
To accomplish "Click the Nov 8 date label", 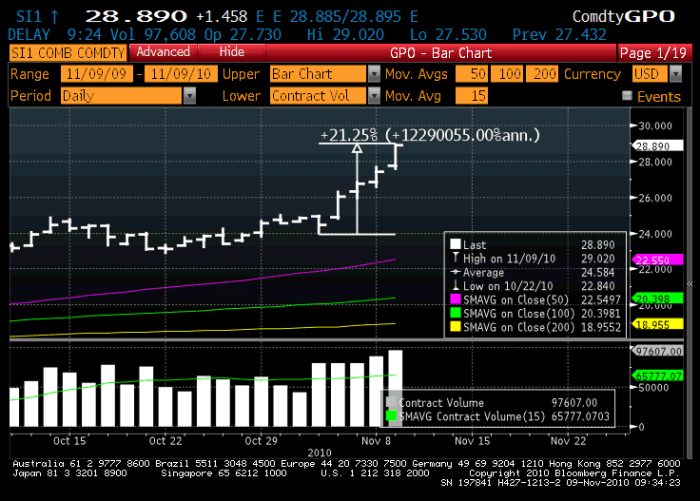I will 376,441.
